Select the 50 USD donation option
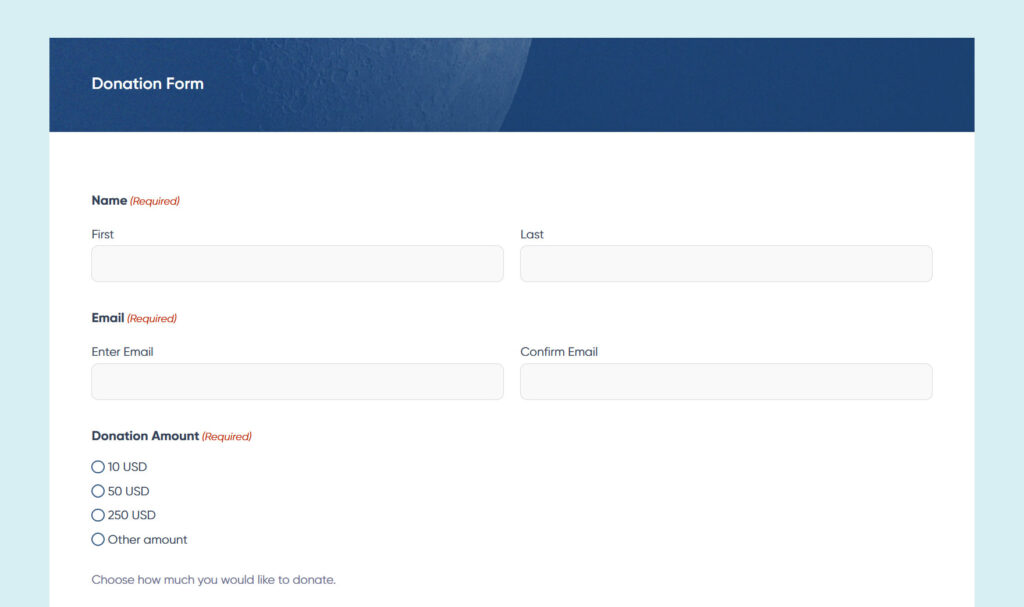 pos(97,491)
